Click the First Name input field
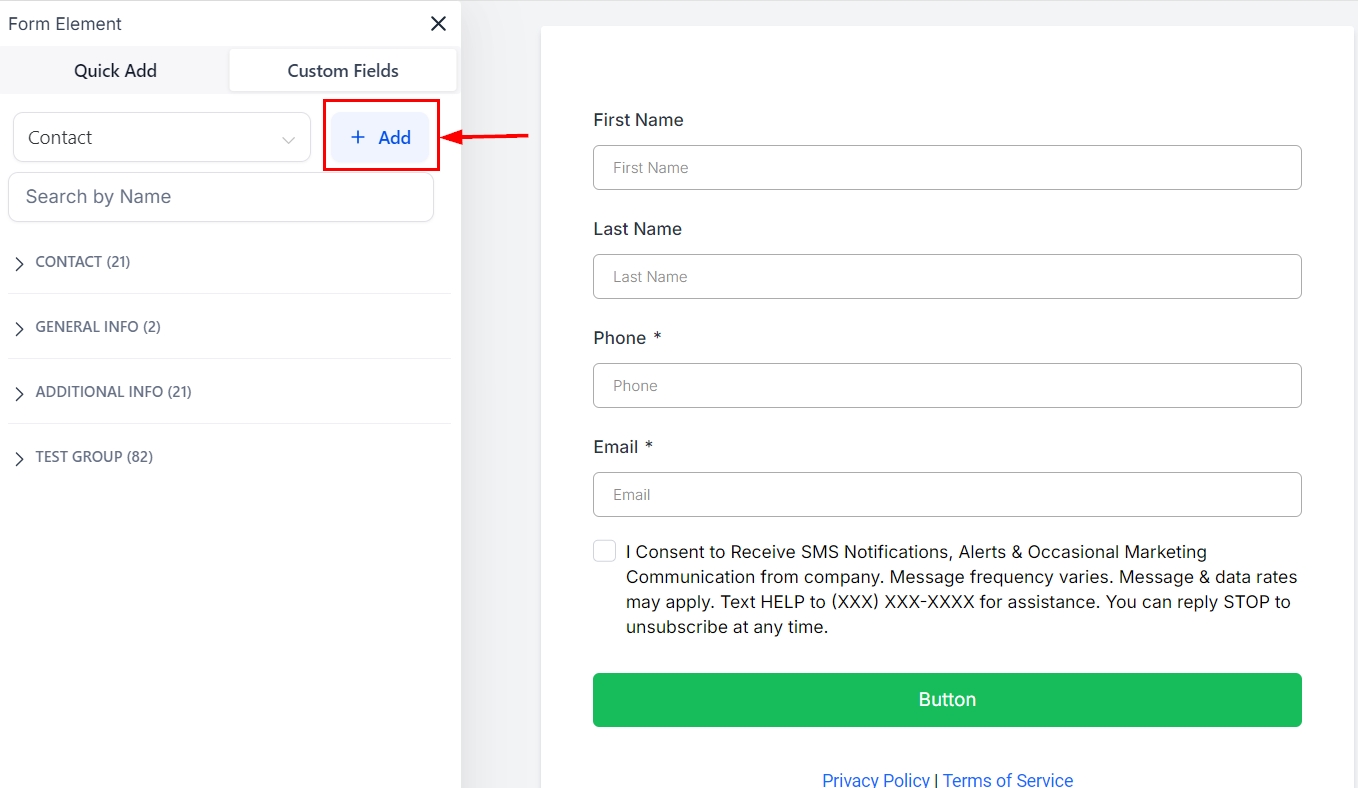This screenshot has width=1358, height=788. [x=946, y=168]
